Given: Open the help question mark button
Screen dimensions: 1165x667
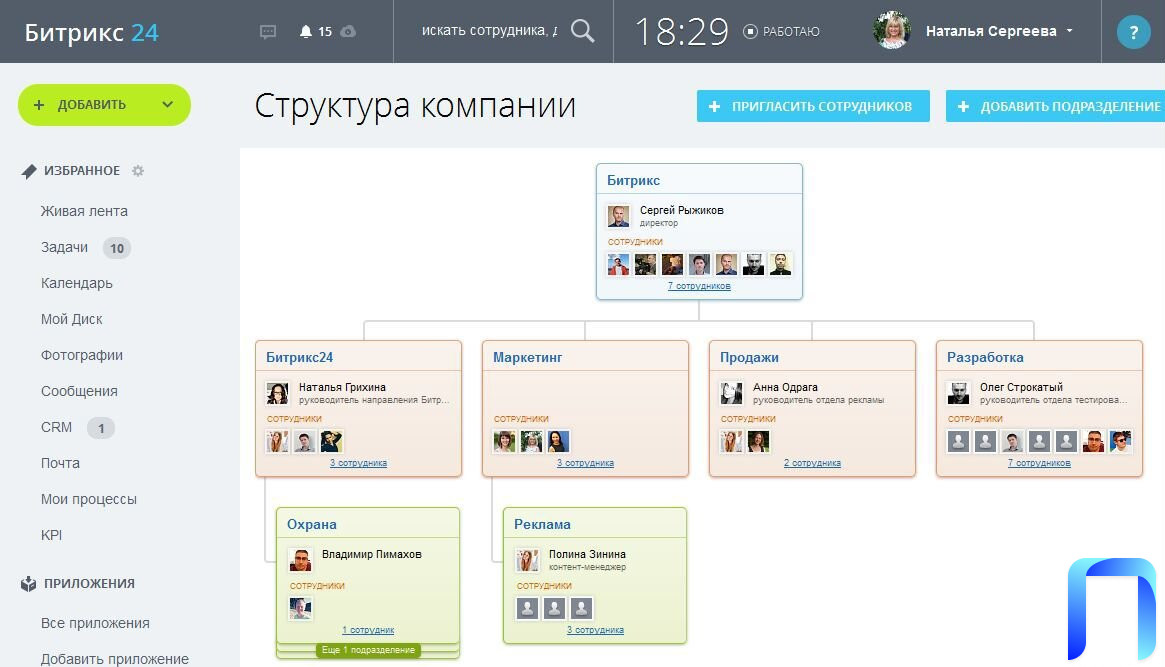Looking at the screenshot, I should 1133,32.
